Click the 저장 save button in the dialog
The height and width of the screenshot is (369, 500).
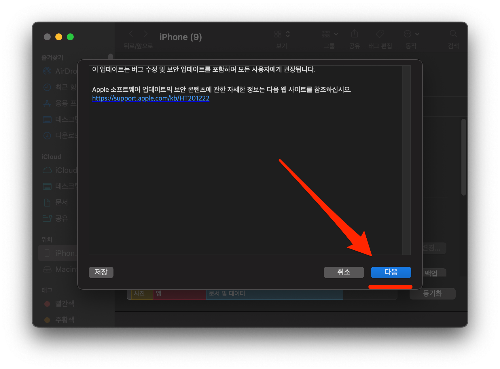pos(101,272)
